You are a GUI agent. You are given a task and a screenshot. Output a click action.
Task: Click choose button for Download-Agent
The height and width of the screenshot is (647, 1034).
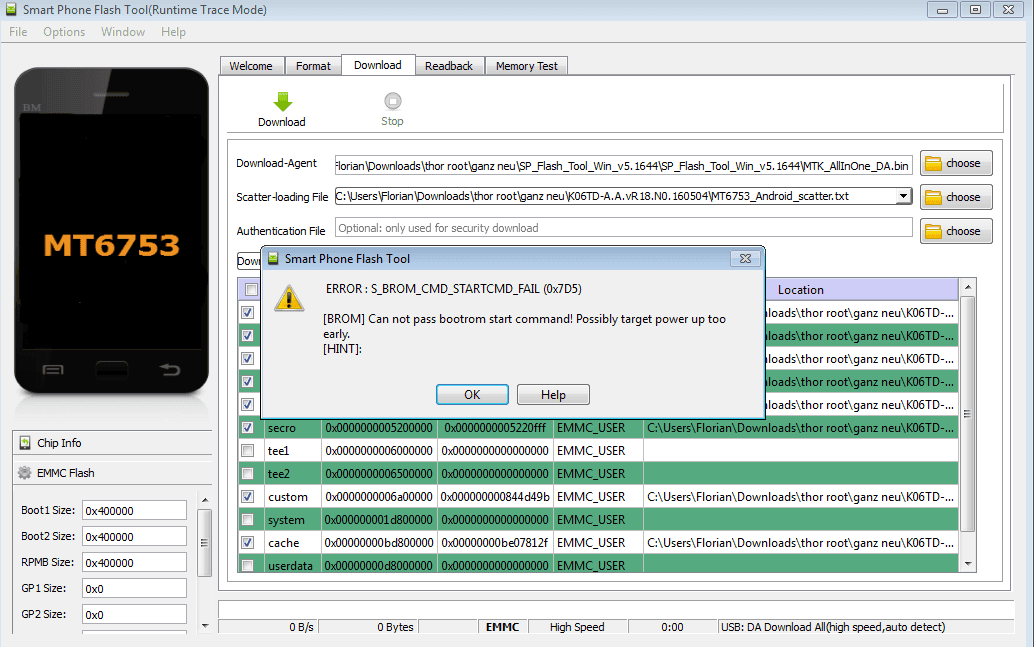[x=956, y=164]
